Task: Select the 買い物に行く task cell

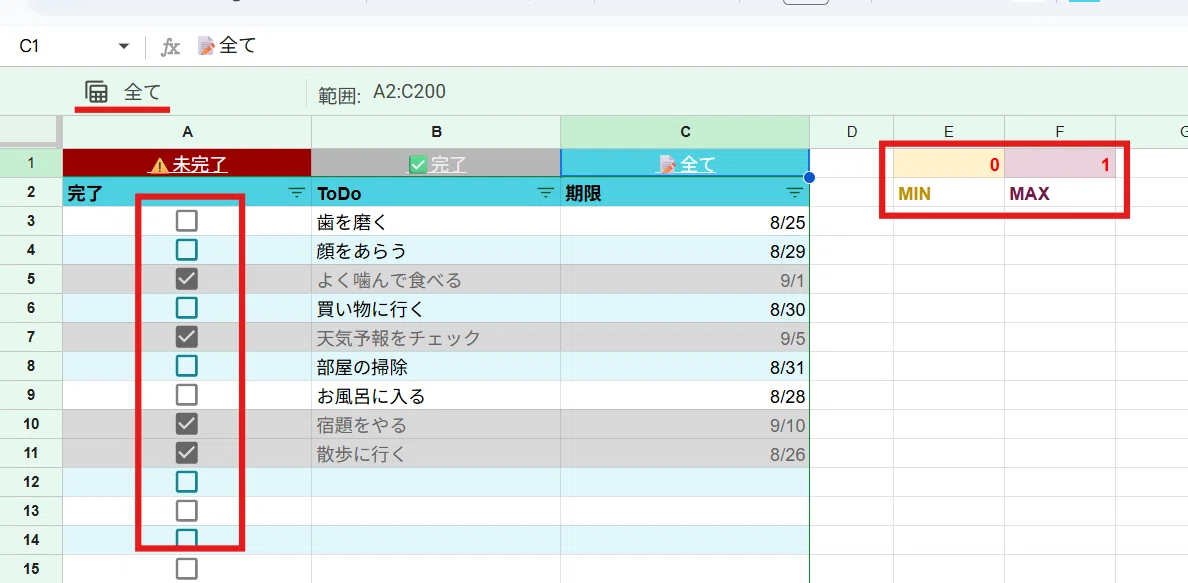Action: coord(436,308)
